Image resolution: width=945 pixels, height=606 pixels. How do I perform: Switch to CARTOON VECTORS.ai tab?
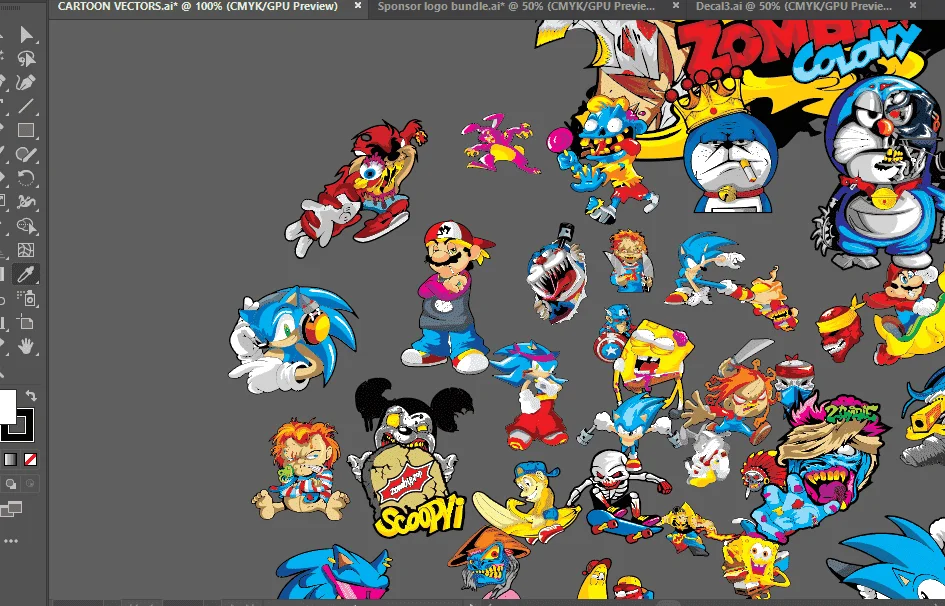pyautogui.click(x=198, y=6)
